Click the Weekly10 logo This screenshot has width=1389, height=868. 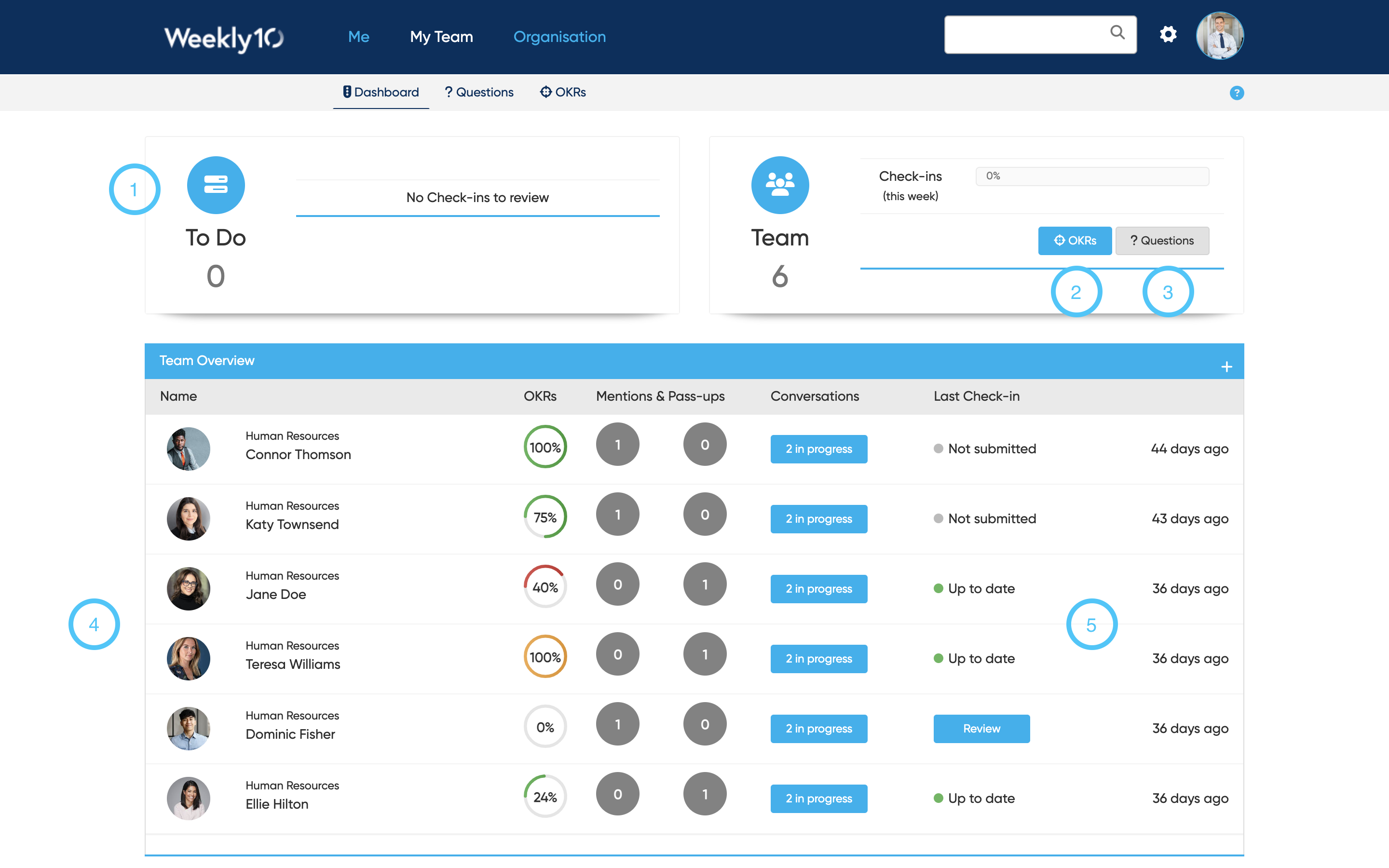(x=224, y=38)
